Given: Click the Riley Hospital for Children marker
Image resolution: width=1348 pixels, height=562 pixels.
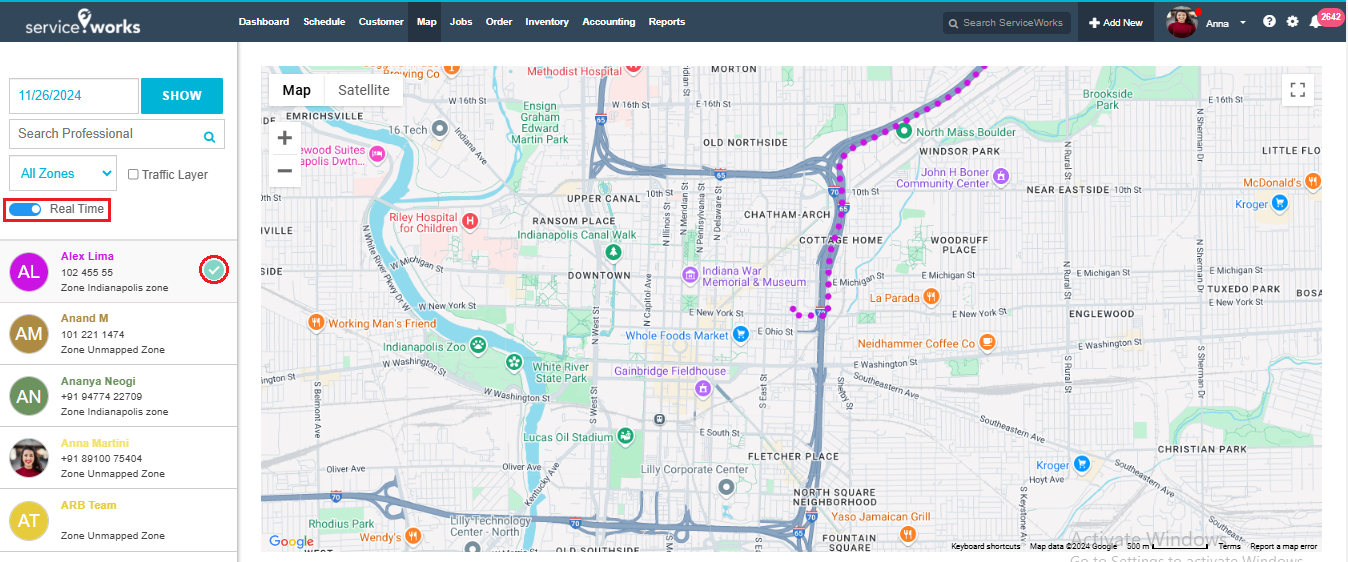Looking at the screenshot, I should tap(470, 220).
